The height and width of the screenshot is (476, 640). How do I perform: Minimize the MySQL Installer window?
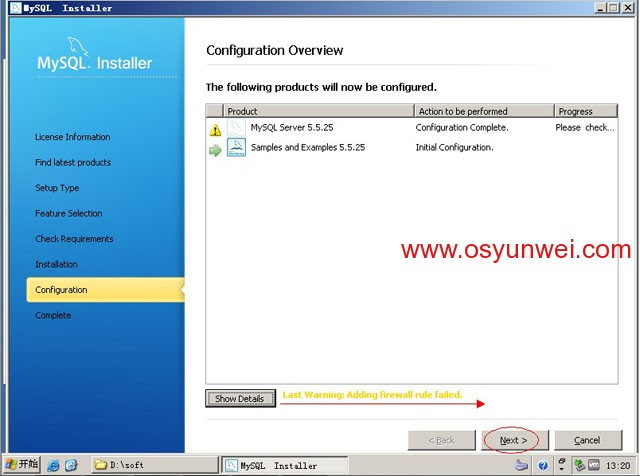click(x=600, y=8)
